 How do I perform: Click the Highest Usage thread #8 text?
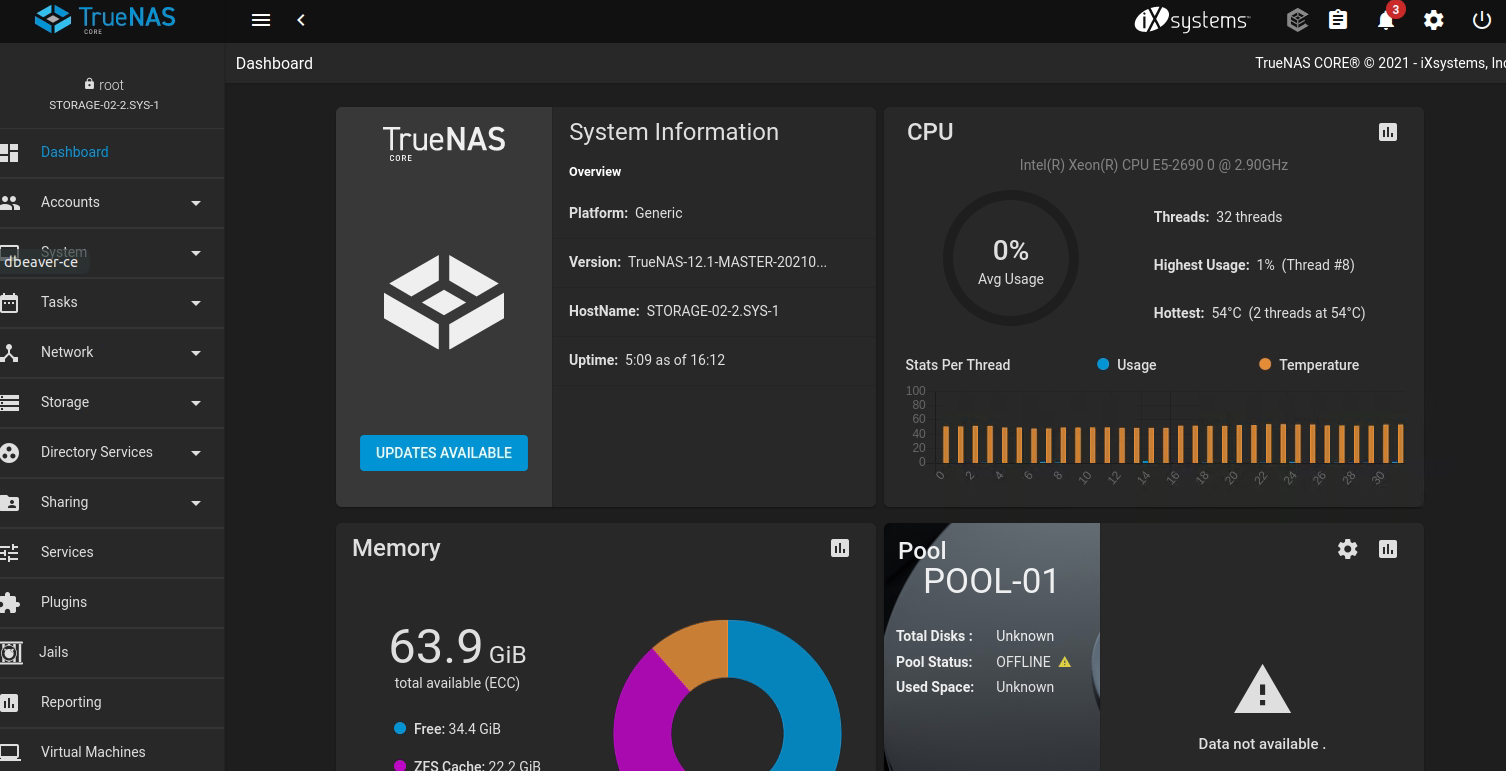click(1254, 265)
